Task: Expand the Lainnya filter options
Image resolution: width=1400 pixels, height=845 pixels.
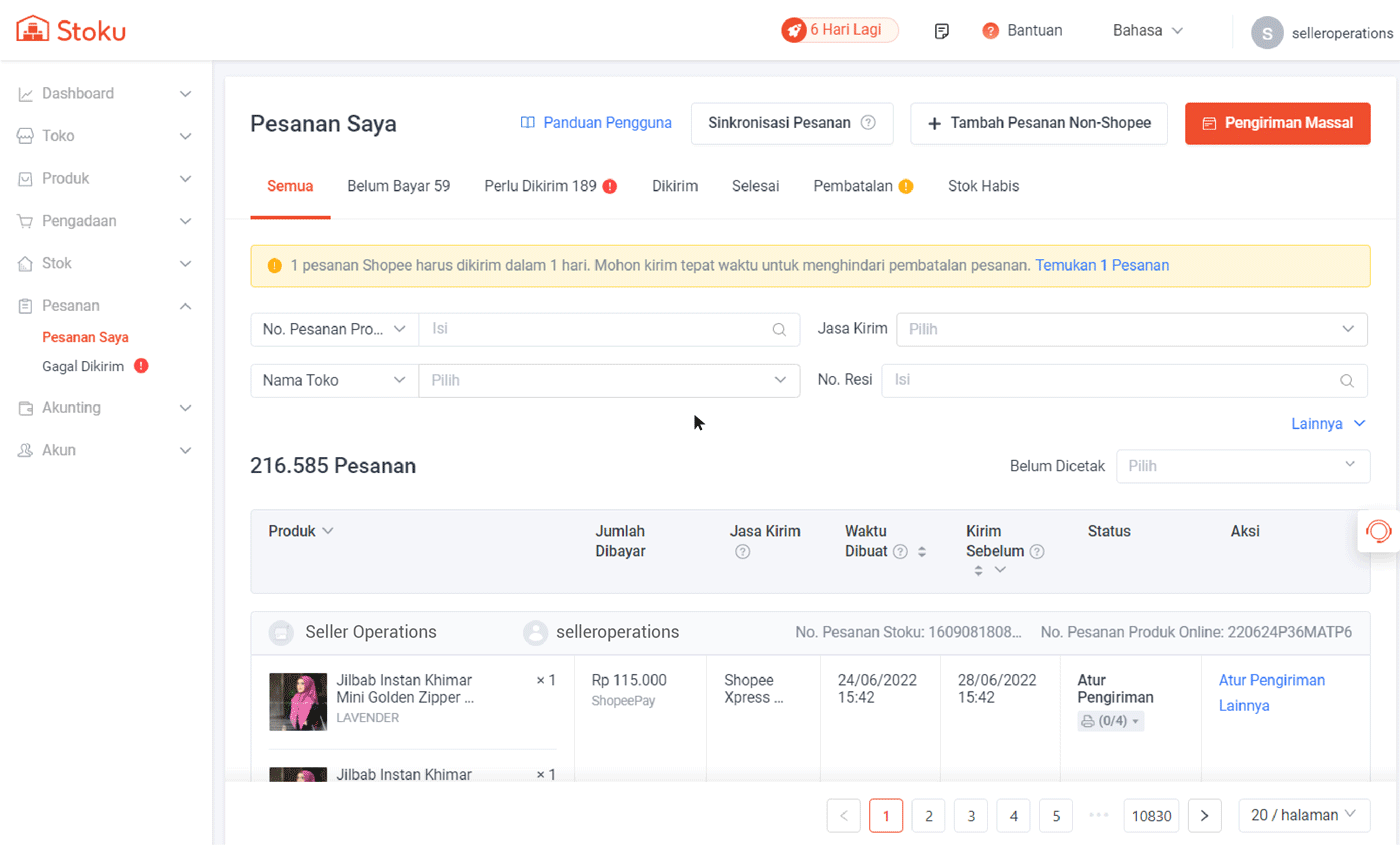Action: pos(1328,424)
